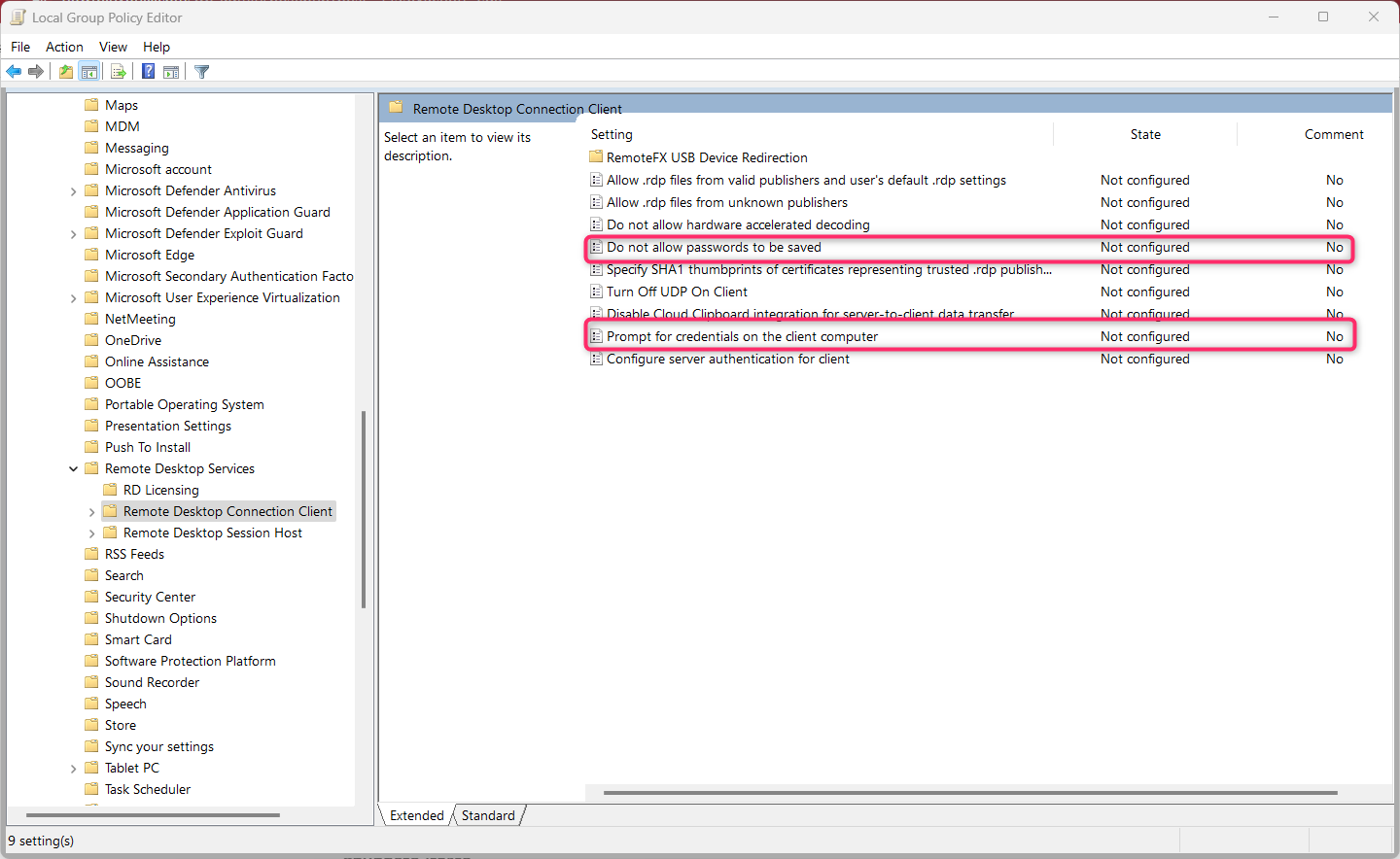The height and width of the screenshot is (859, 1400).
Task: Click the Export List toolbar icon
Action: [x=118, y=71]
